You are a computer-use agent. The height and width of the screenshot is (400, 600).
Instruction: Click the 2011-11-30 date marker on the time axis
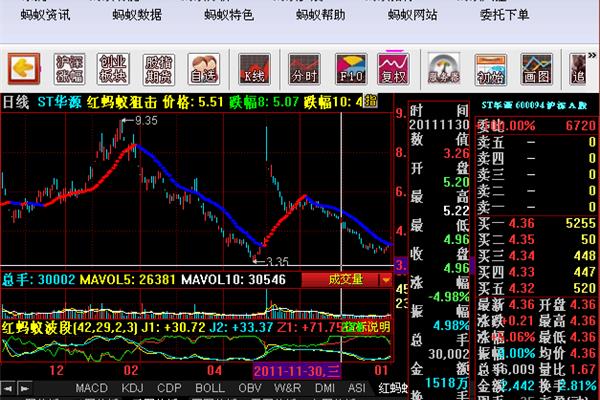point(297,371)
